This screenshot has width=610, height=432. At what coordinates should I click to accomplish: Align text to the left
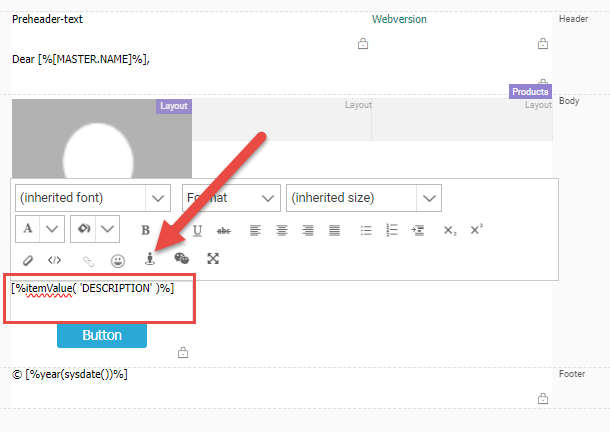point(256,230)
